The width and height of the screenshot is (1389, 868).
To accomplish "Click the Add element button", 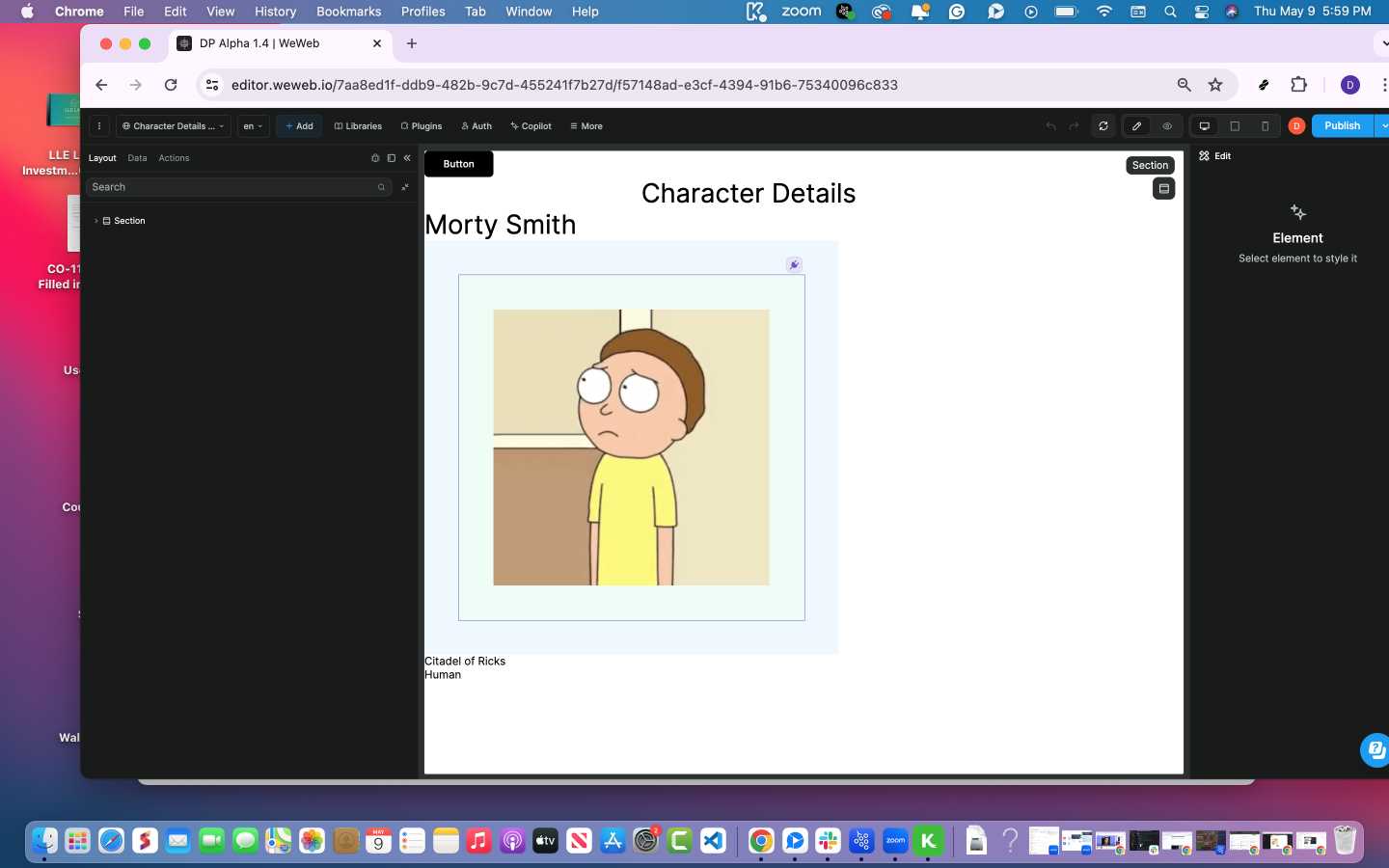I will coord(299,126).
